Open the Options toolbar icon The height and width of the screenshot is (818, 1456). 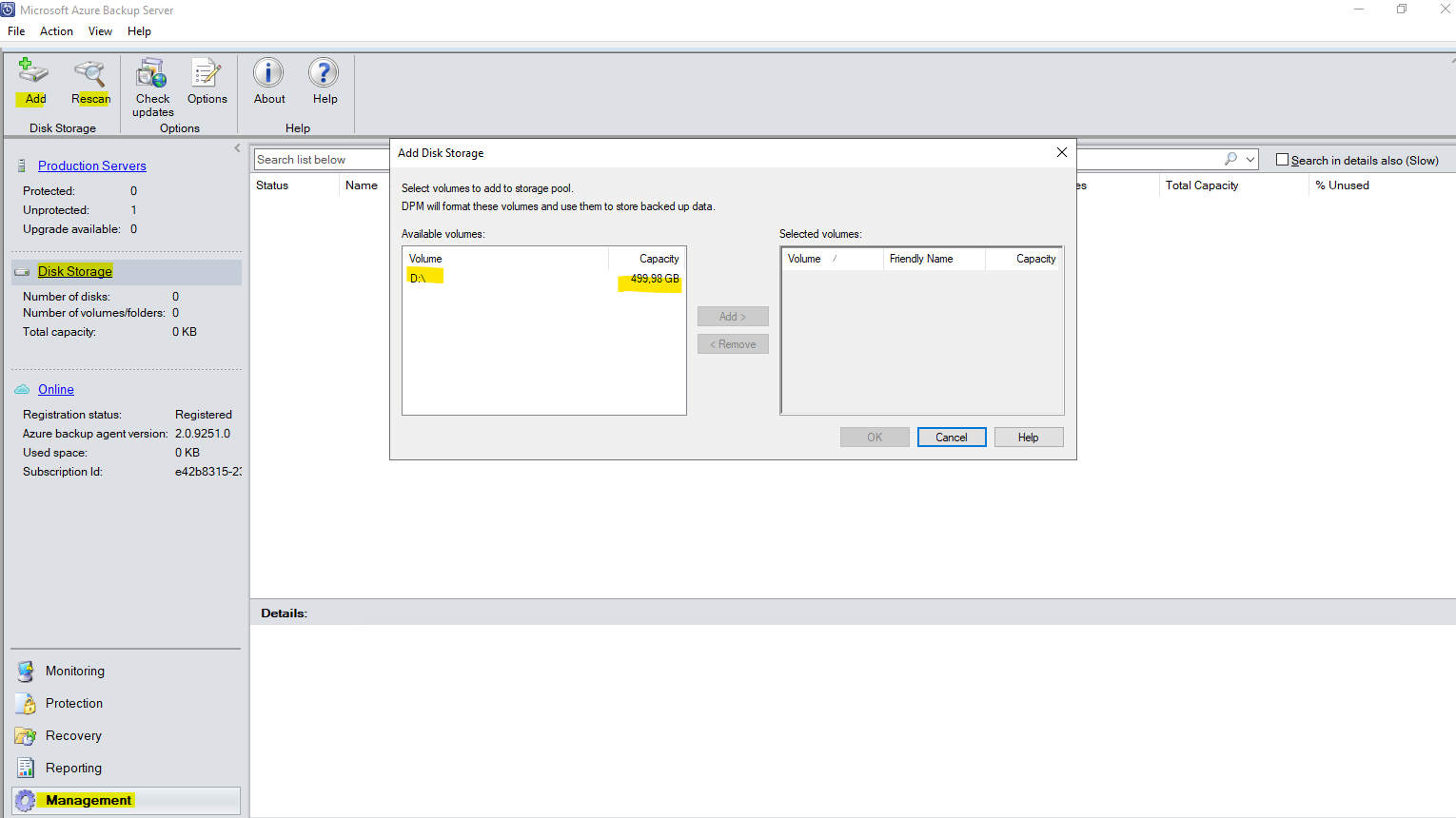click(207, 72)
